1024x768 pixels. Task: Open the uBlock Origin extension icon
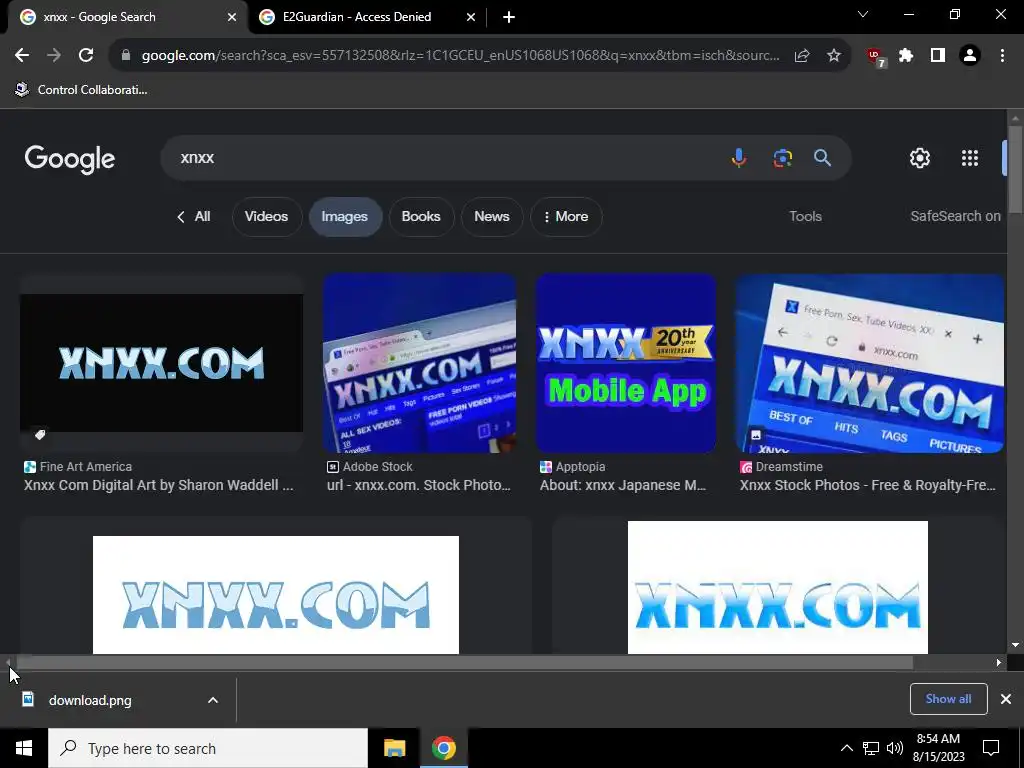tap(875, 57)
